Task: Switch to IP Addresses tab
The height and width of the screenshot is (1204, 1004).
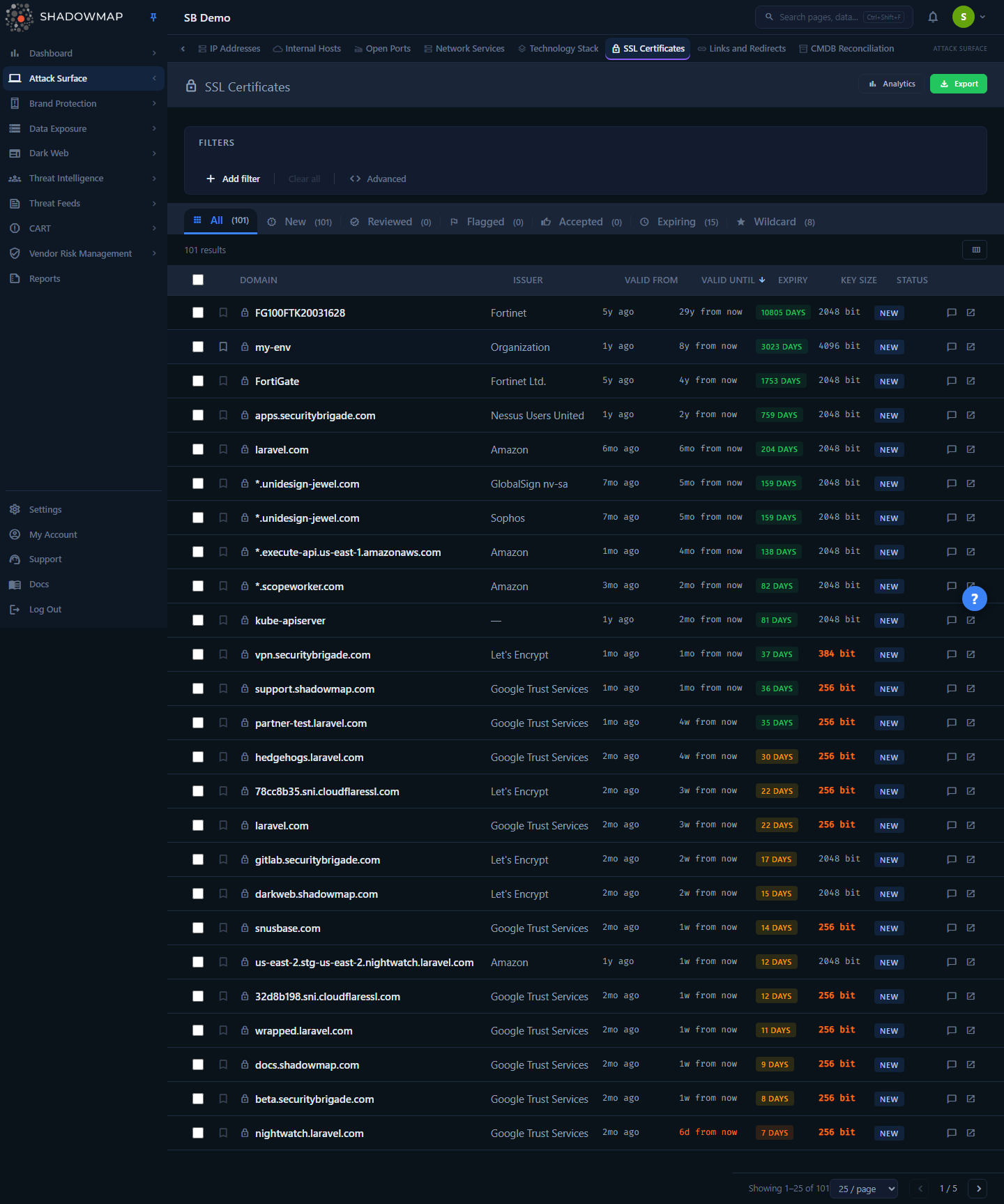Action: pyautogui.click(x=229, y=49)
